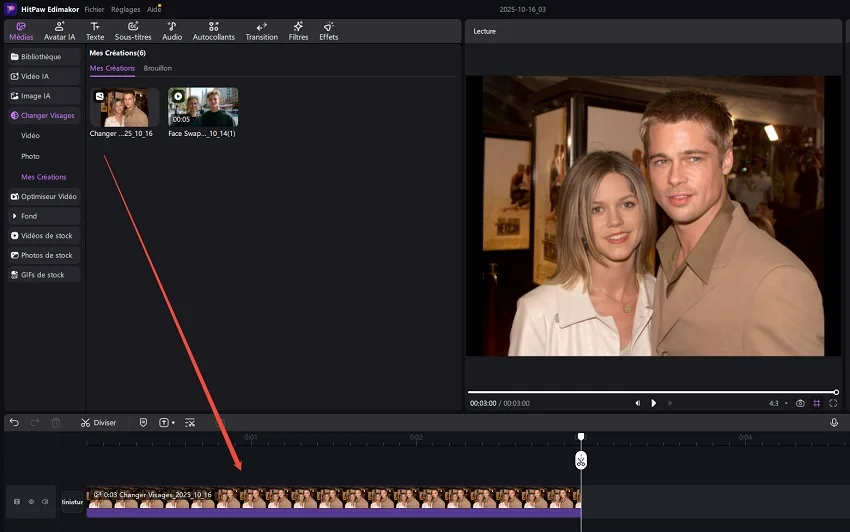The width and height of the screenshot is (850, 532).
Task: Mute the video track audio
Action: [x=45, y=501]
